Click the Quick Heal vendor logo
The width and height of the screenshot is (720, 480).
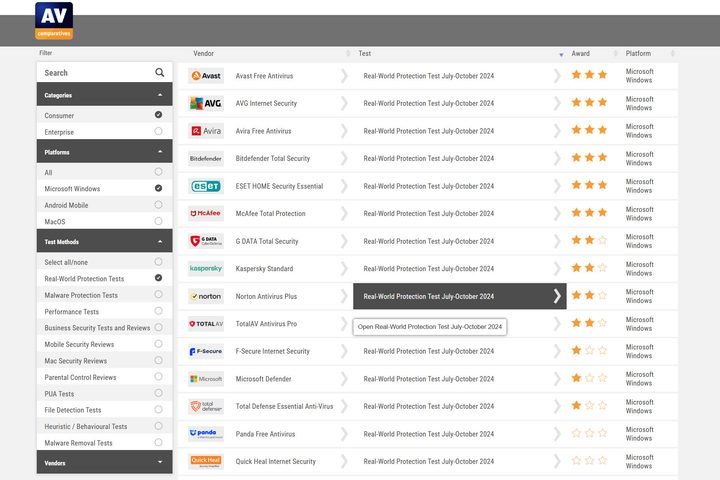coord(206,461)
